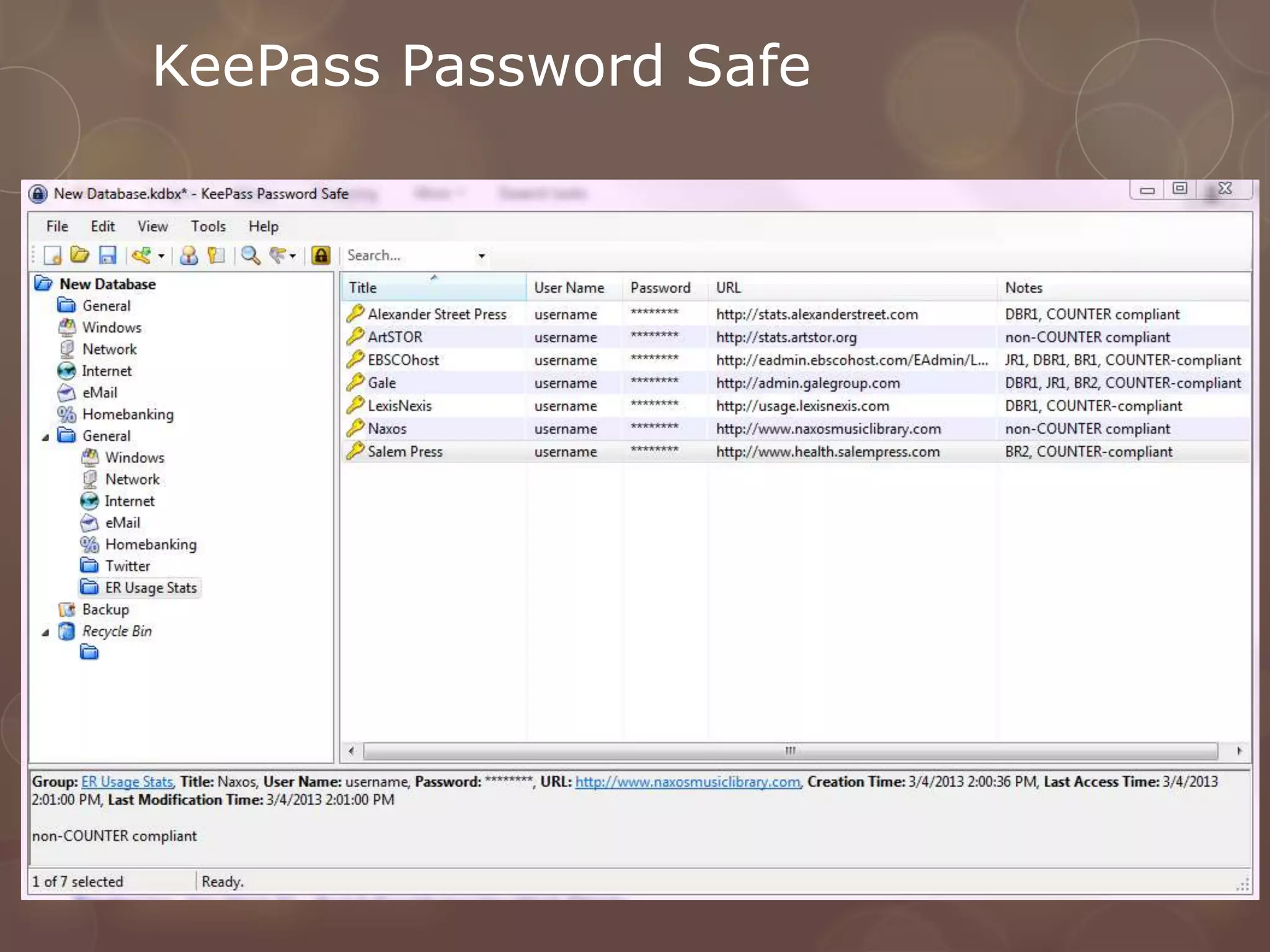
Task: Sort entries by Title column header
Action: [x=433, y=288]
